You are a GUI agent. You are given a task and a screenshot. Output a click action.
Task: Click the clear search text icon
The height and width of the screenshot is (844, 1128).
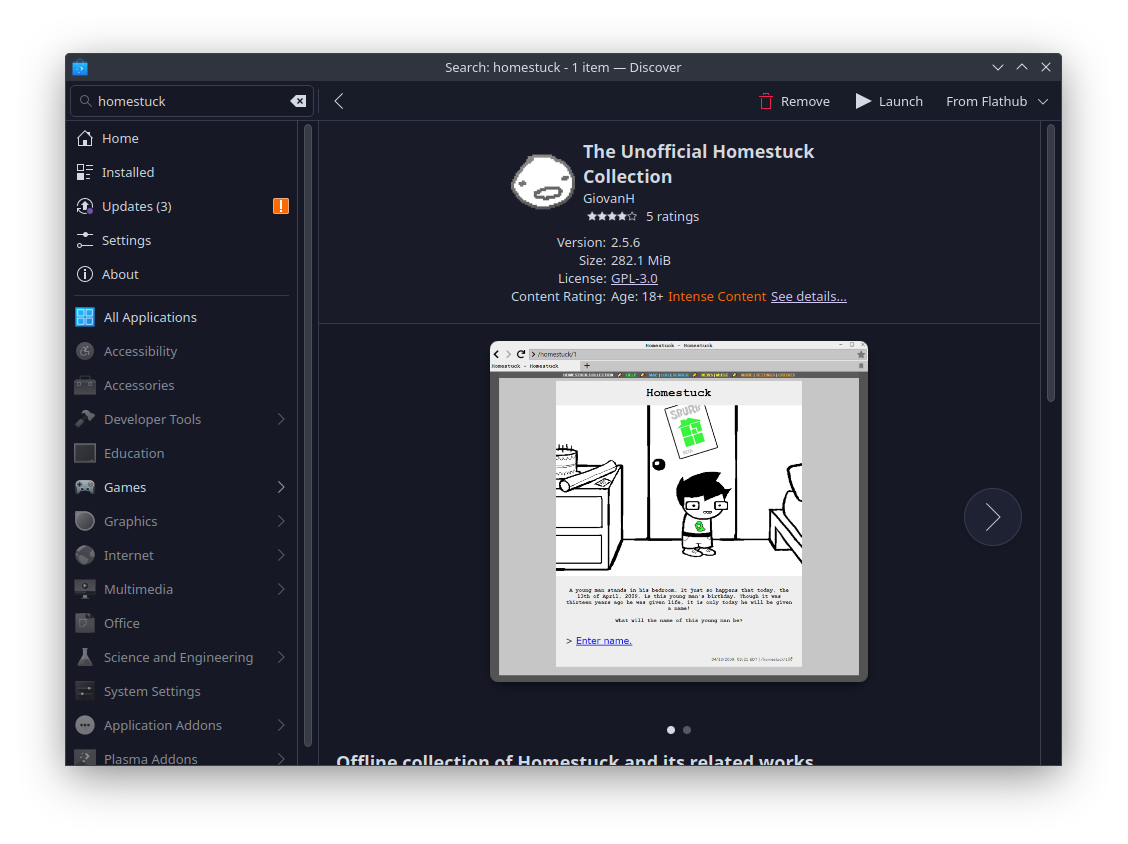pos(298,101)
